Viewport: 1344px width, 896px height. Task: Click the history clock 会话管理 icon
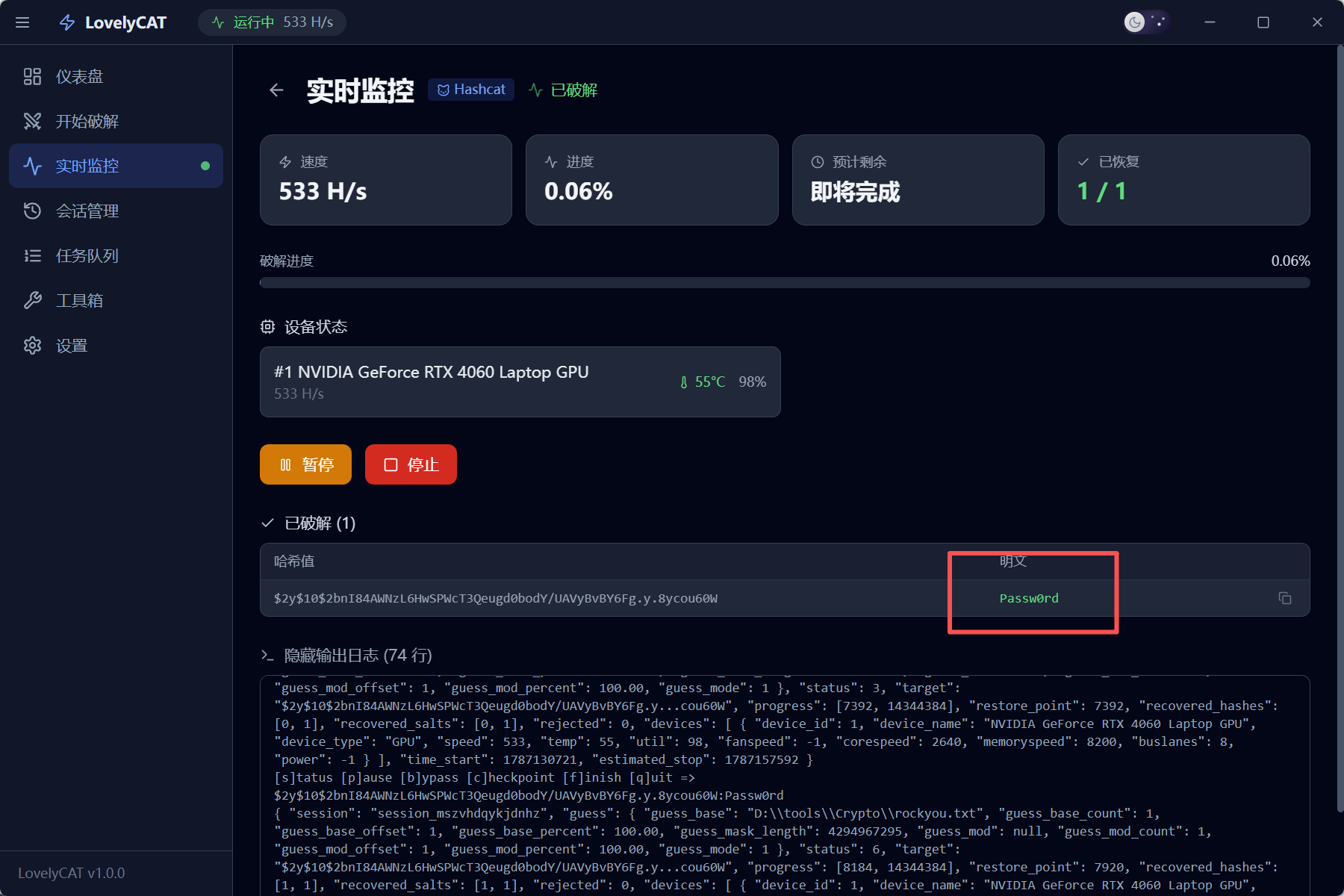tap(32, 211)
